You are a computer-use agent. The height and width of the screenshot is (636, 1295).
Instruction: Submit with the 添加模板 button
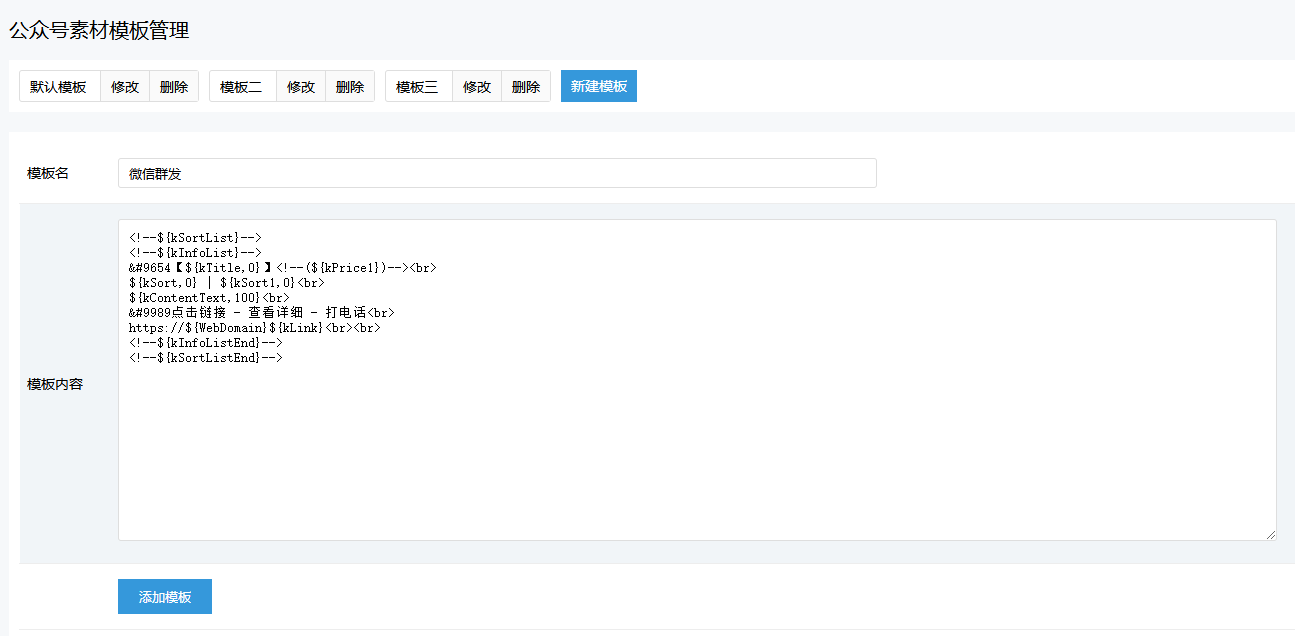(165, 597)
